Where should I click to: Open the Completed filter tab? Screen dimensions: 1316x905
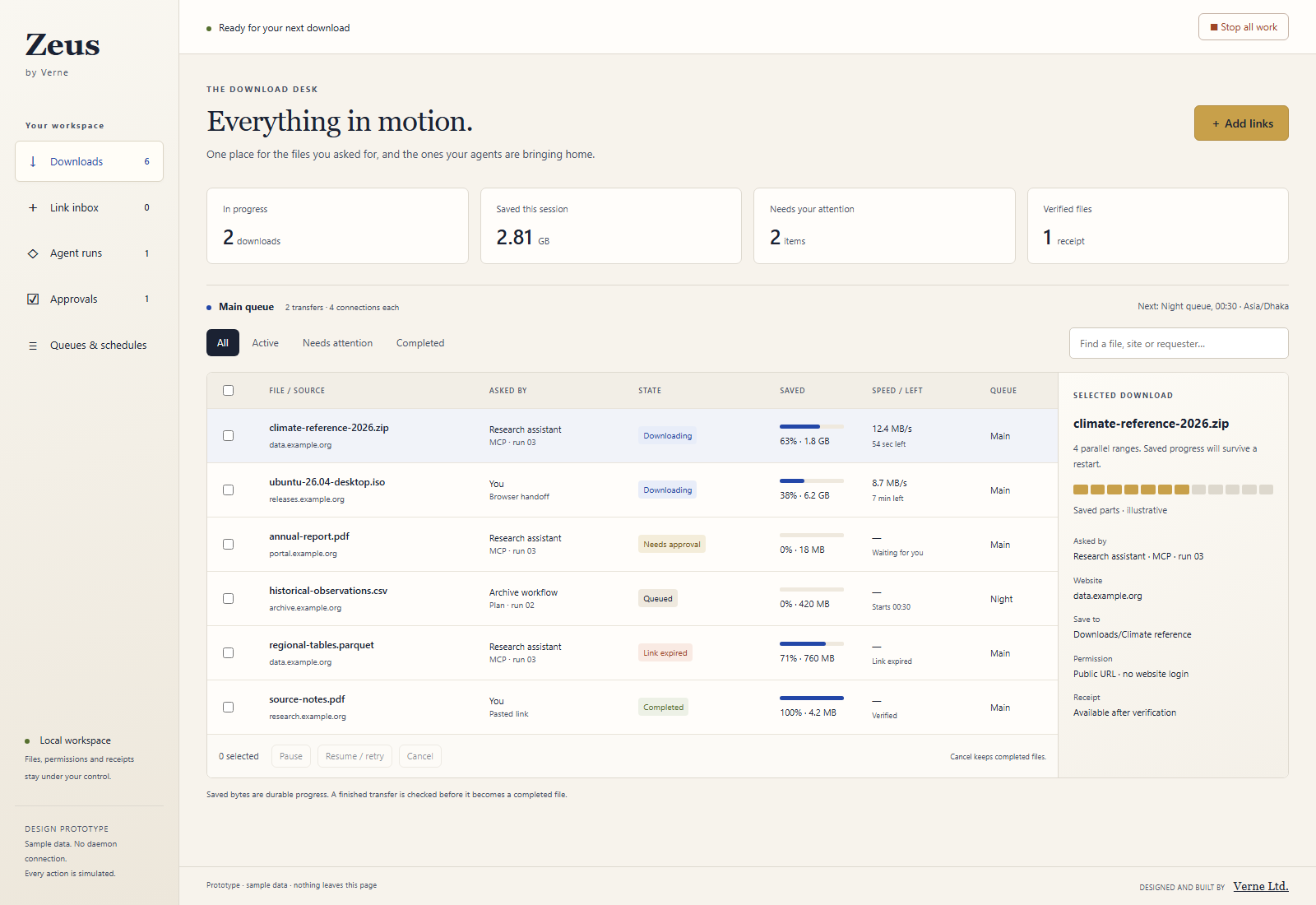click(x=420, y=343)
